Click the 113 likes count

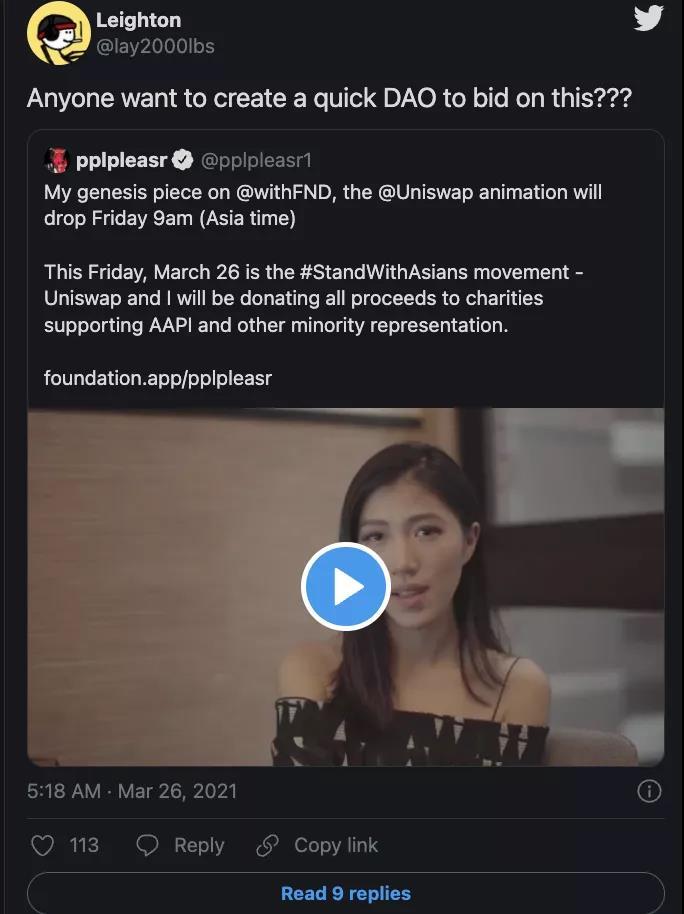click(x=84, y=846)
